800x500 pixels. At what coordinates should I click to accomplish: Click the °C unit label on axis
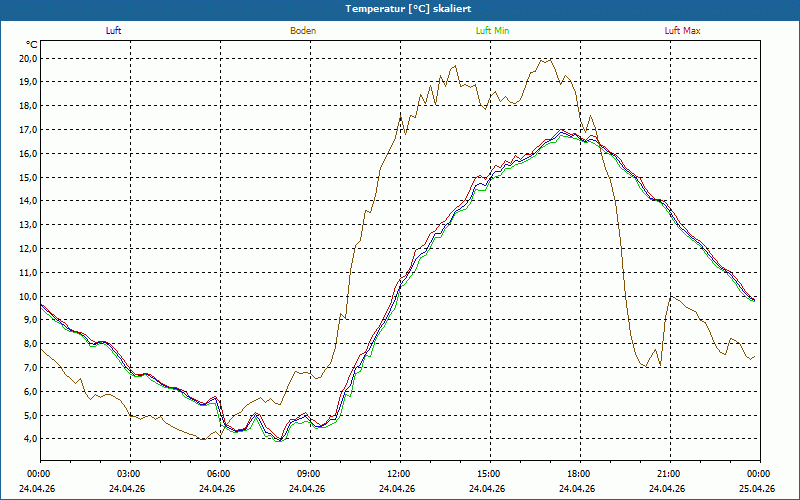[31, 44]
